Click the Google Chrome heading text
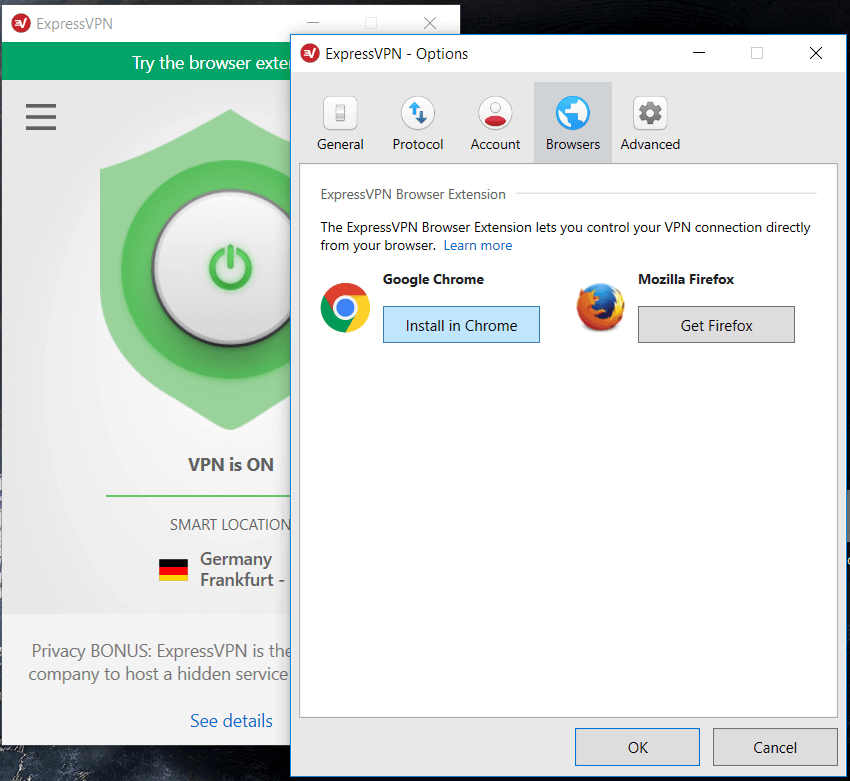Viewport: 850px width, 781px height. [x=433, y=280]
